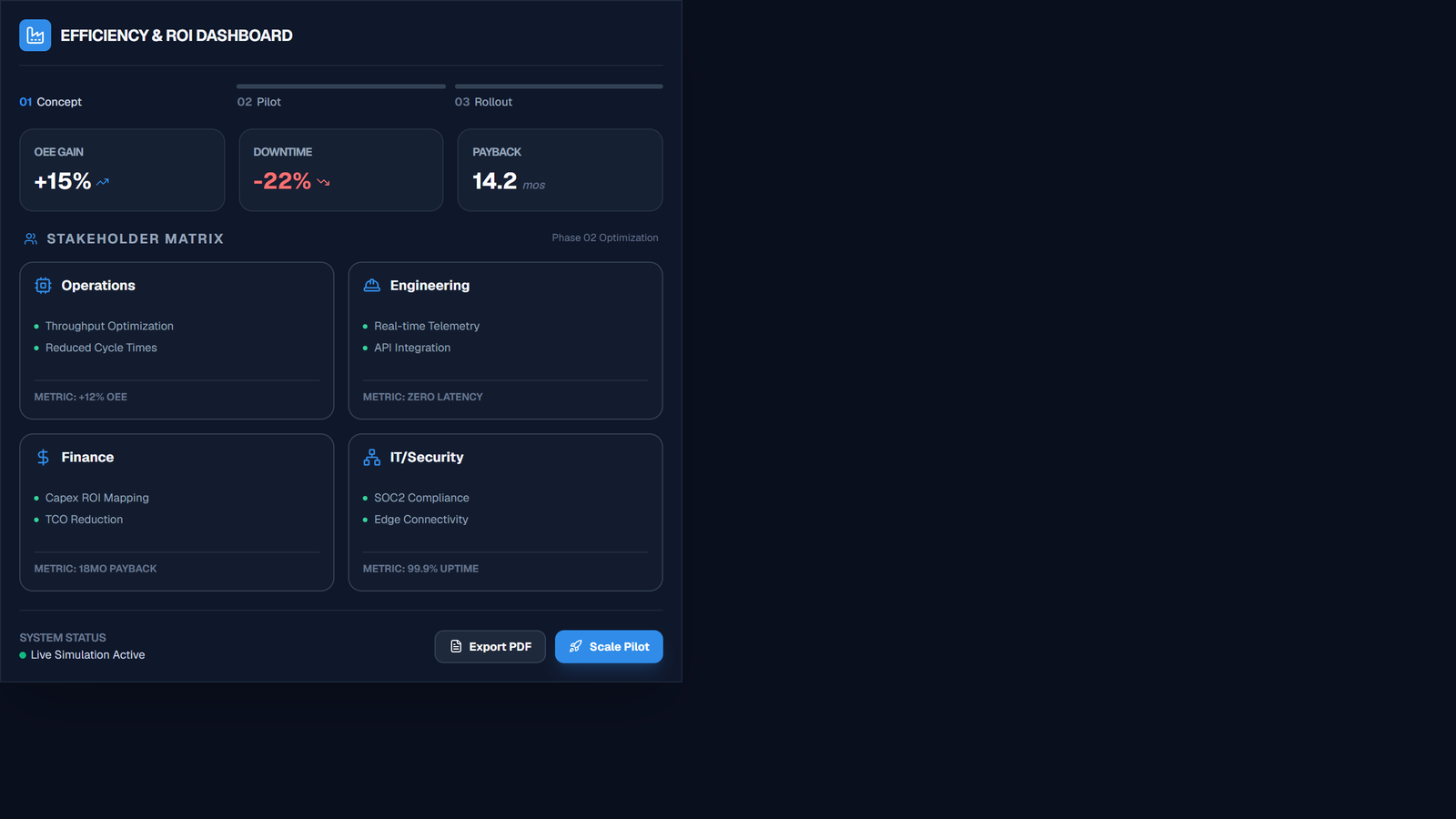This screenshot has height=819, width=1456.
Task: Click the Phase 02 Optimization label
Action: tap(605, 238)
